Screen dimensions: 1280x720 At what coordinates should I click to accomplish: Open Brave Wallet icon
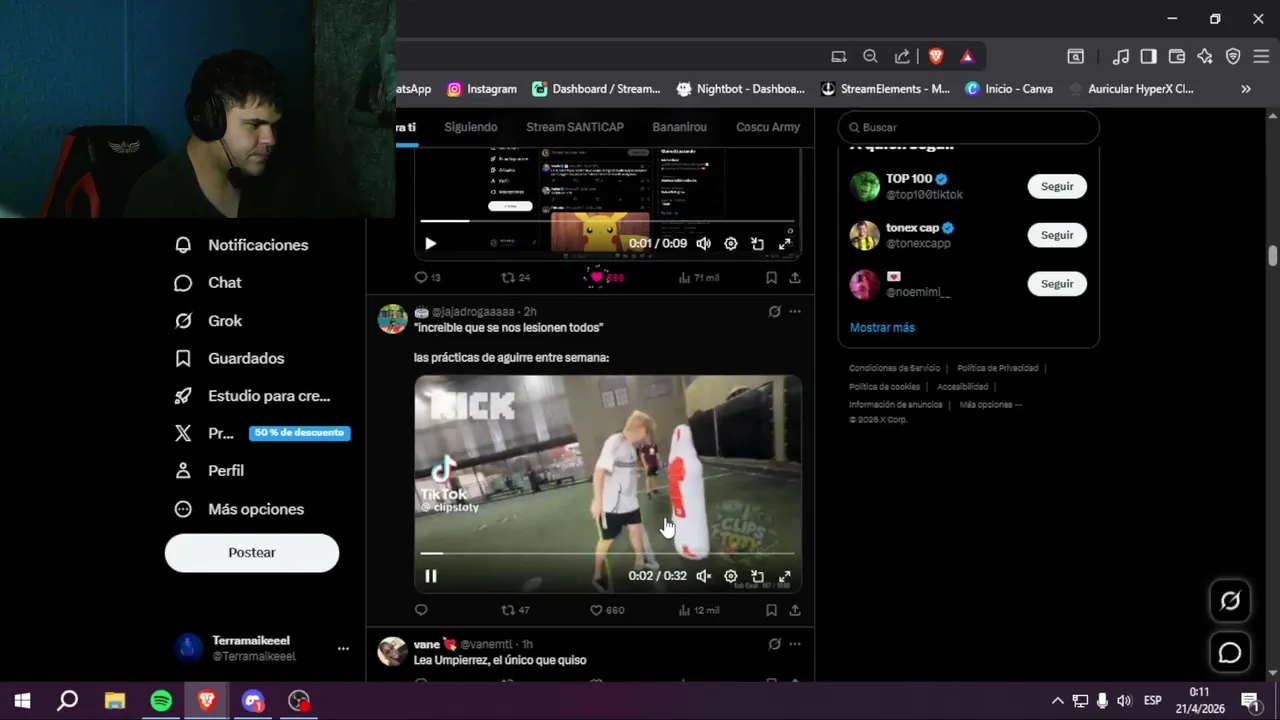tap(1177, 56)
